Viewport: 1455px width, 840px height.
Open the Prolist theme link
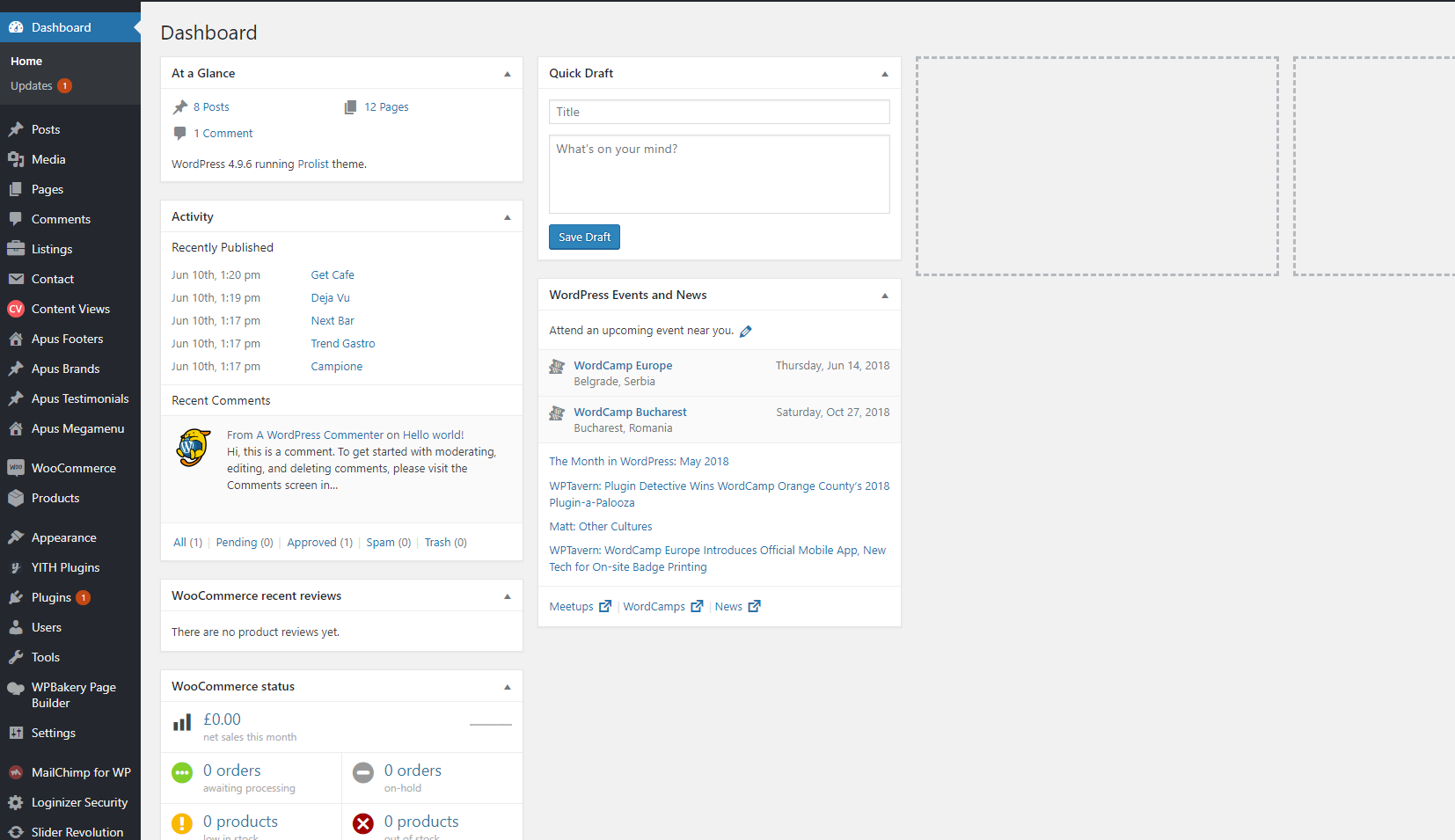click(x=313, y=164)
